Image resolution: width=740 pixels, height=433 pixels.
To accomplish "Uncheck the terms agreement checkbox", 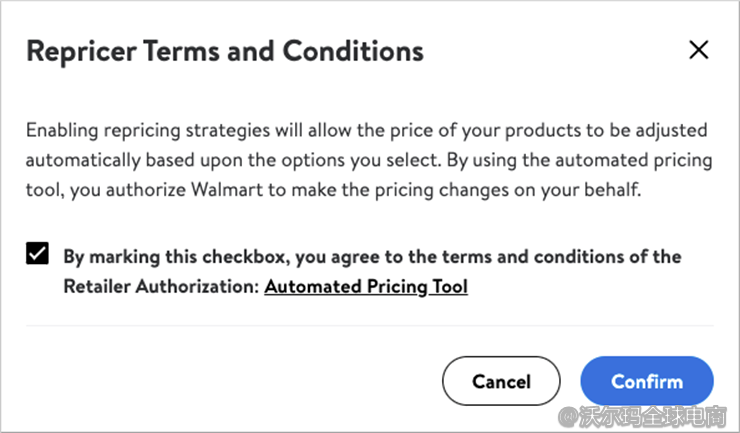I will [37, 255].
